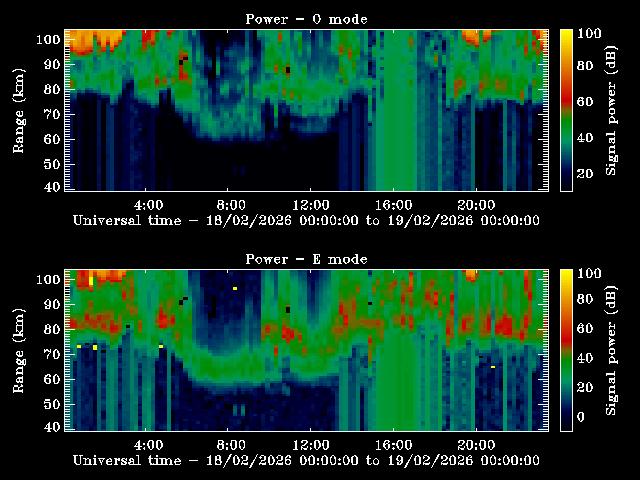Viewport: 640px width, 480px height.
Task: Click the 0 value on E mode colorbar scale
Action: 582,419
